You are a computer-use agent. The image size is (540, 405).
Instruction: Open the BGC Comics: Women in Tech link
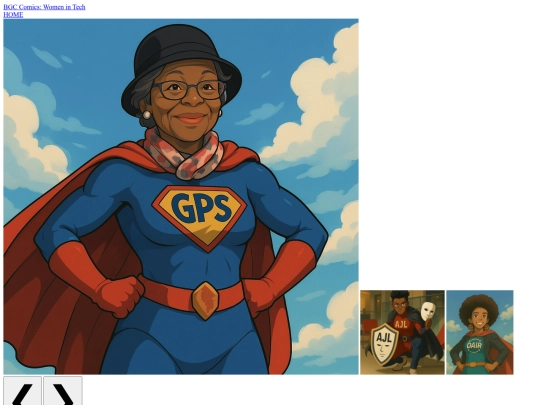click(44, 7)
